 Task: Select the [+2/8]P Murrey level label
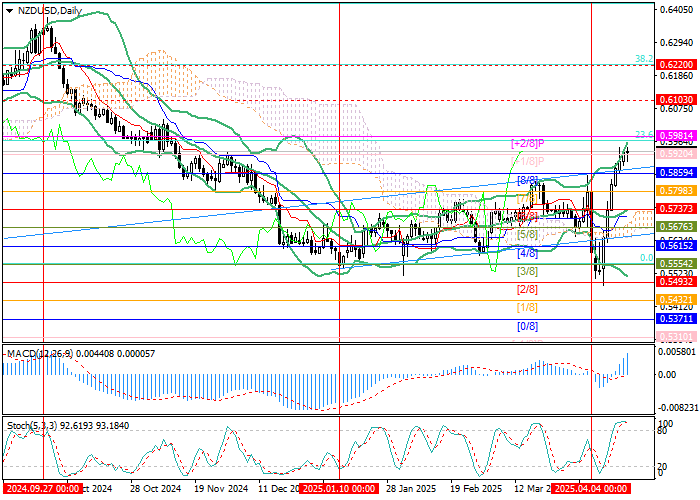click(x=528, y=144)
